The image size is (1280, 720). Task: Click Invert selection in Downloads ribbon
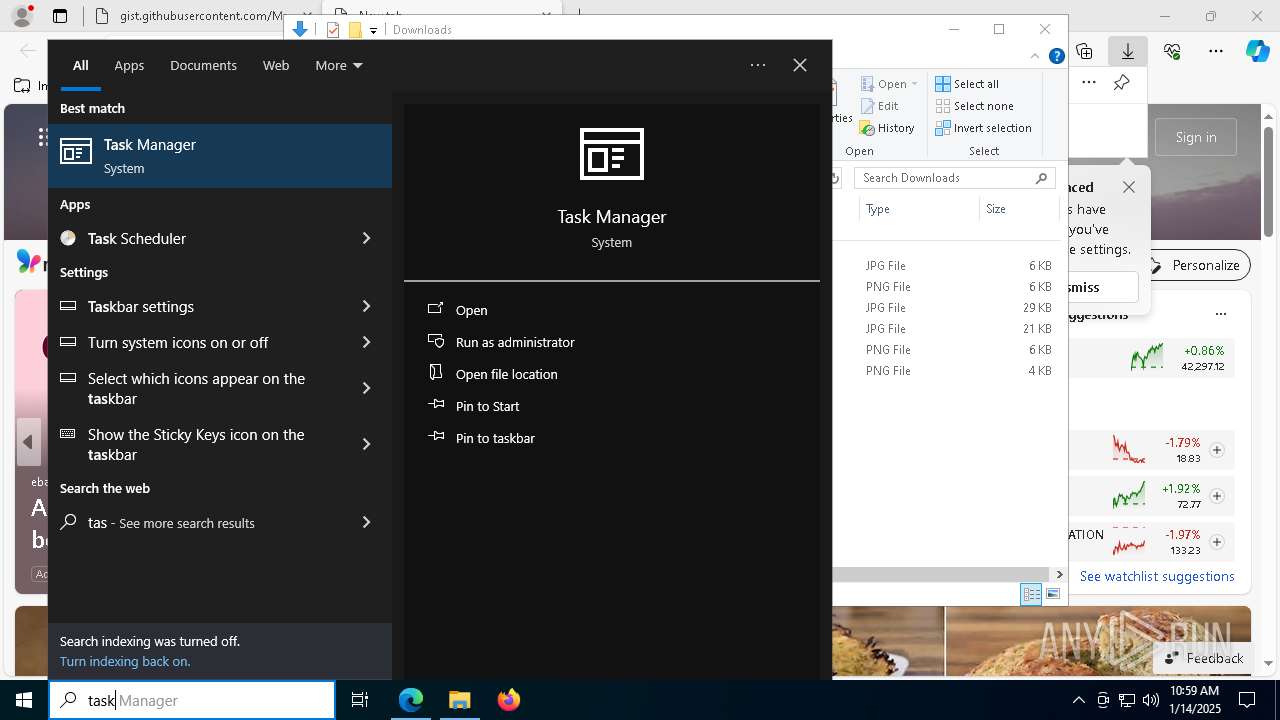(983, 128)
